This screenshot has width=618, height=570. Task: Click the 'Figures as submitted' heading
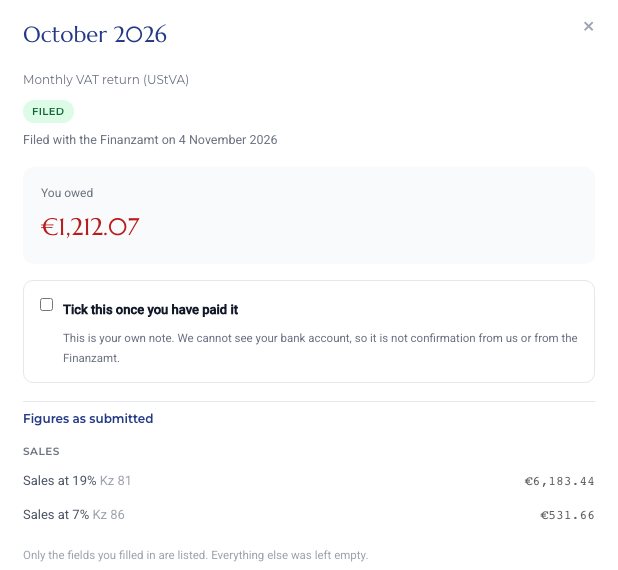[88, 419]
